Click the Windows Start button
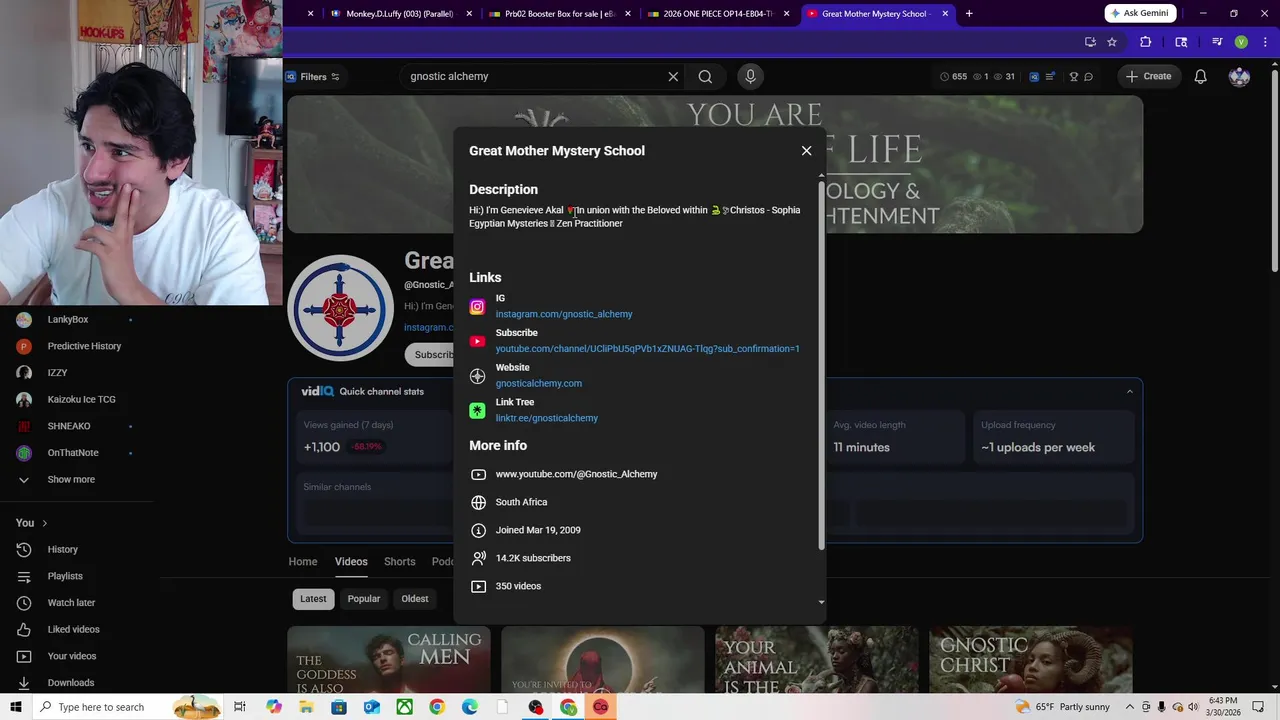 point(15,707)
